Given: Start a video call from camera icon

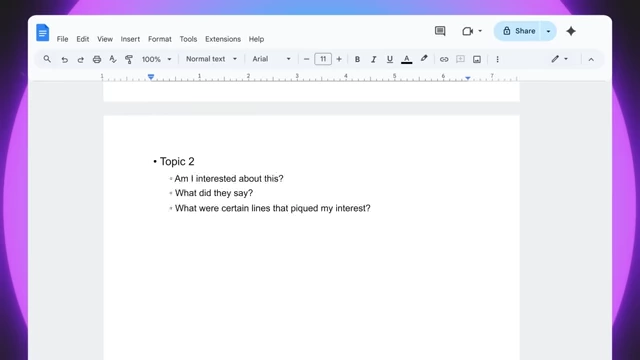Looking at the screenshot, I should click(x=468, y=31).
